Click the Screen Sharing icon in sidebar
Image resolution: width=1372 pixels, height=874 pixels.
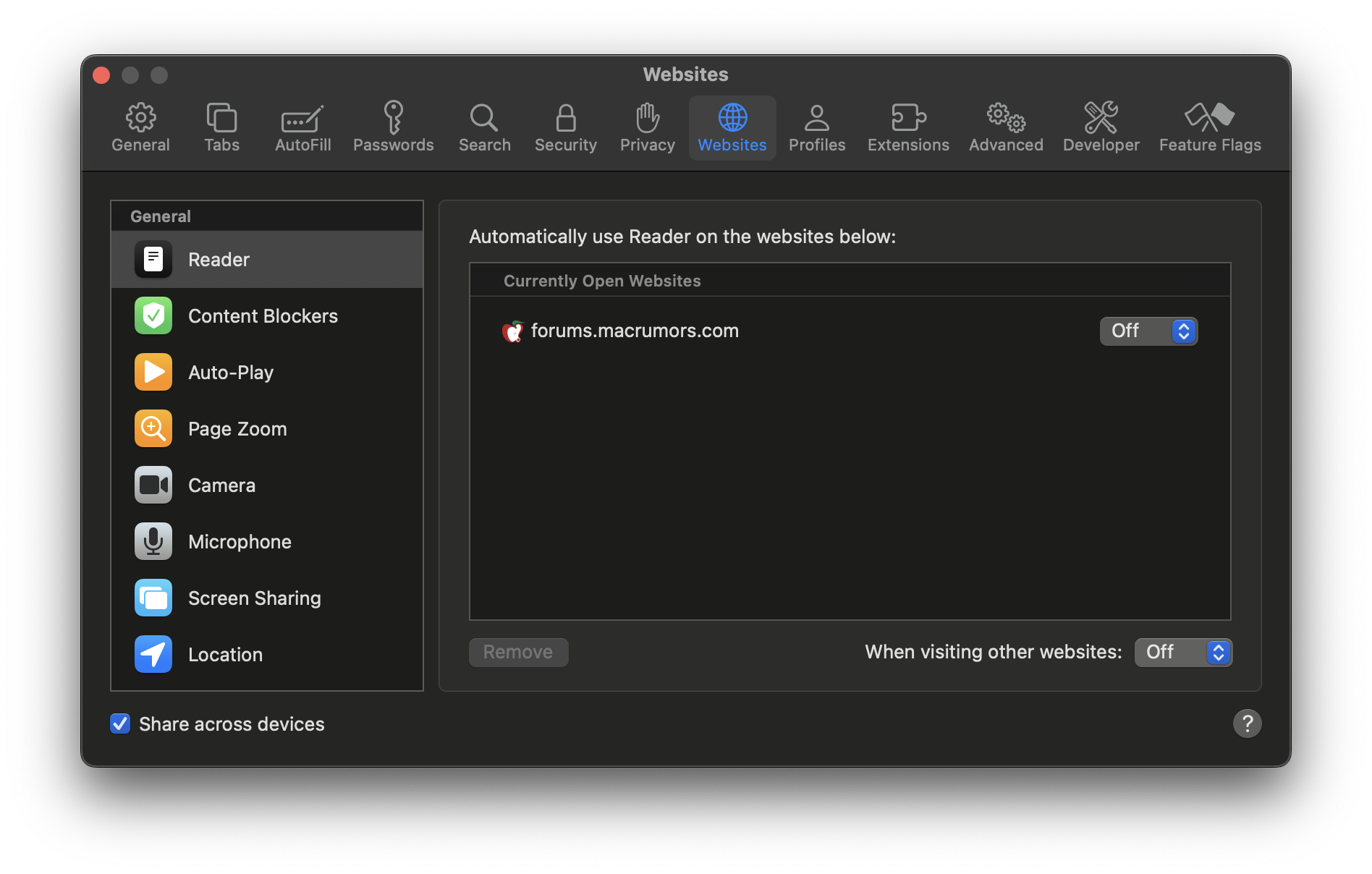point(153,598)
